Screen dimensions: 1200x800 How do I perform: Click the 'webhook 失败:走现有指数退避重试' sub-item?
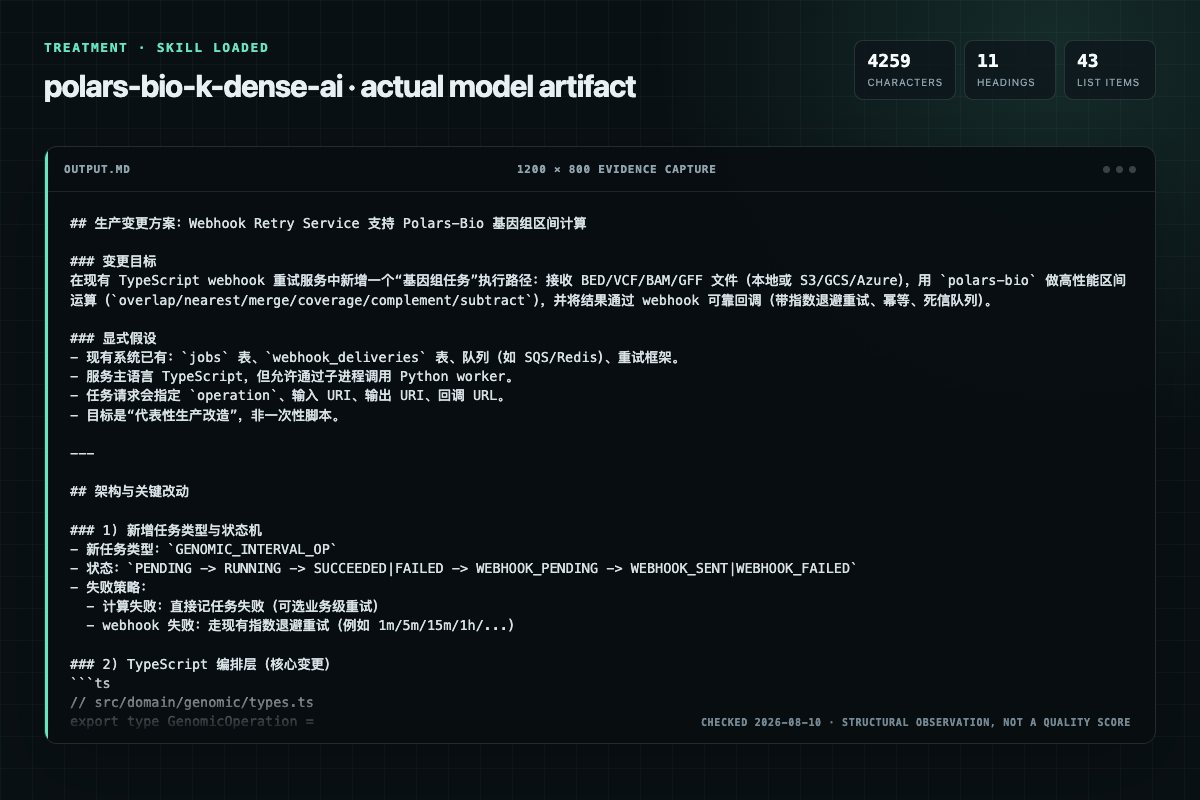tap(301, 625)
